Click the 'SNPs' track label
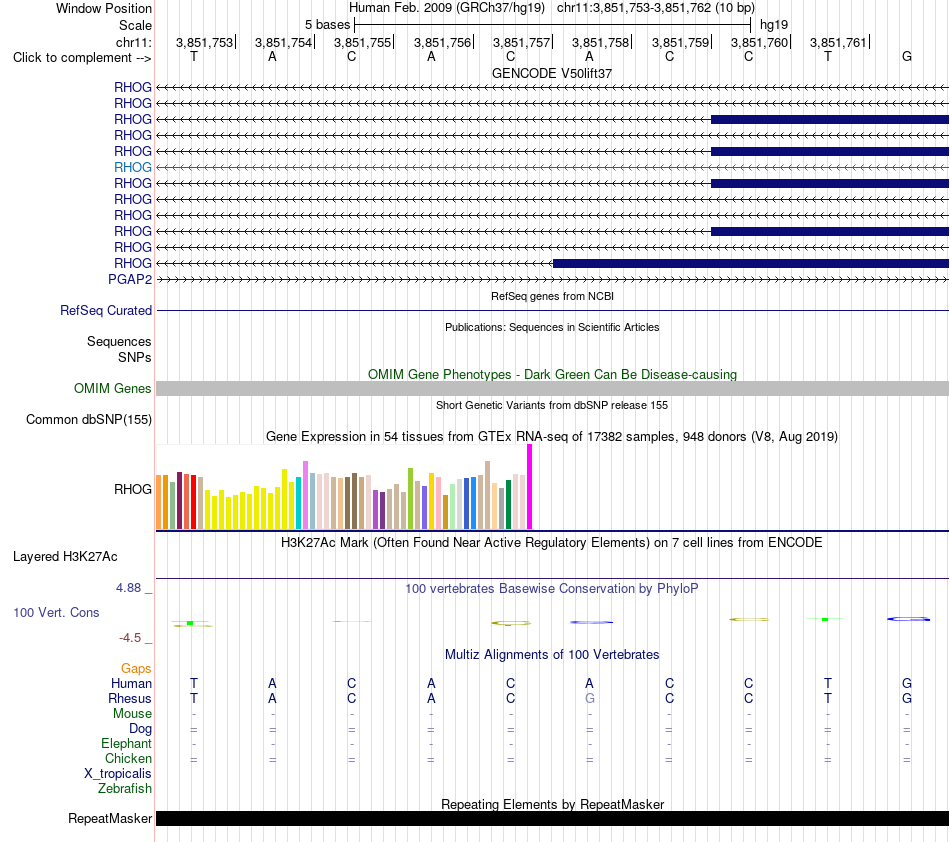 click(135, 357)
